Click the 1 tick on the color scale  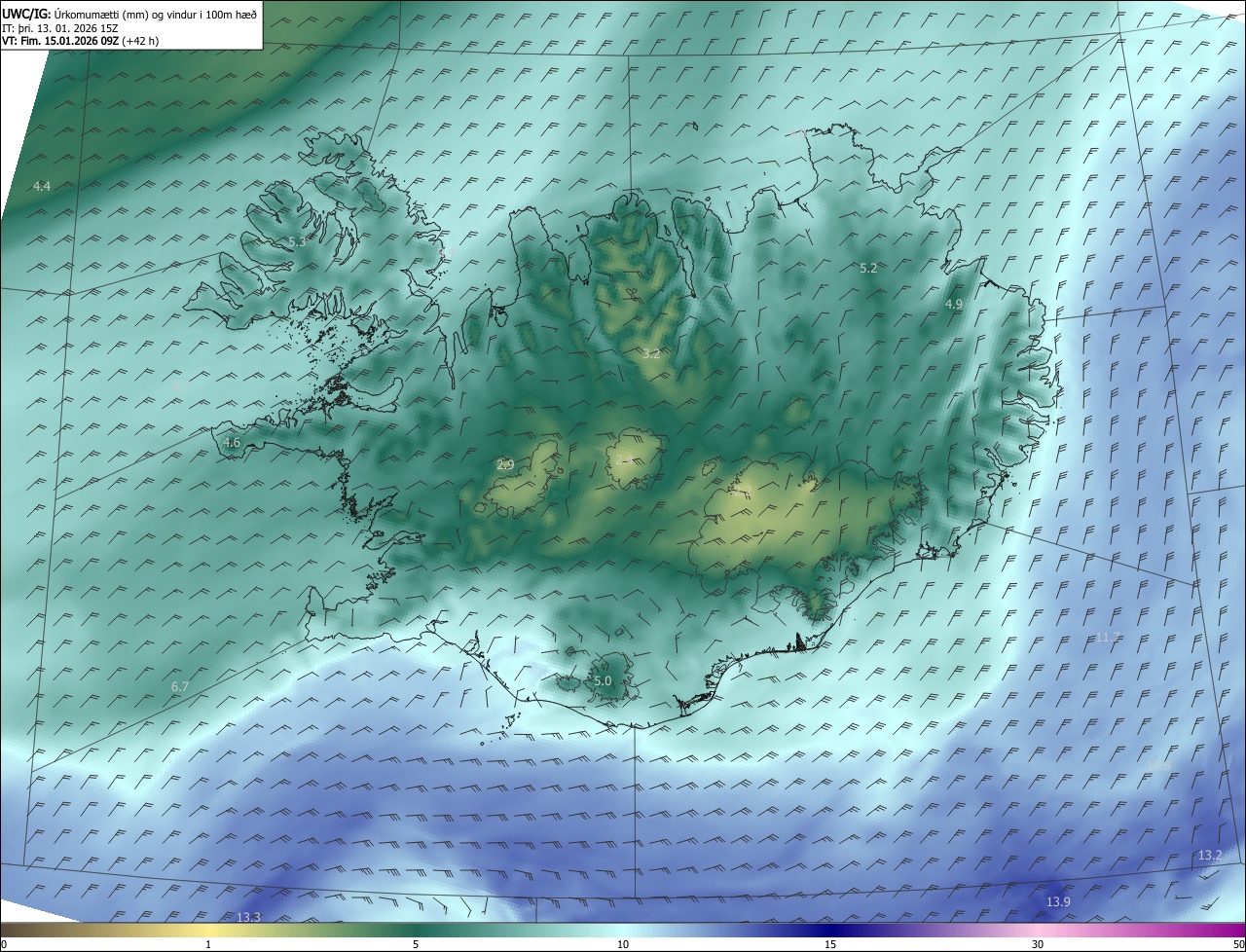coord(208,944)
